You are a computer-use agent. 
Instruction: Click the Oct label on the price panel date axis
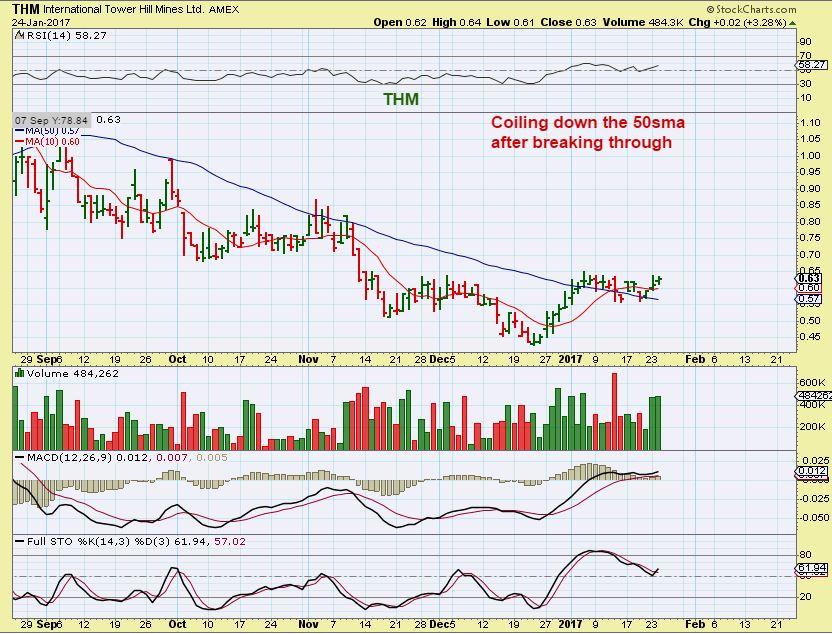177,359
